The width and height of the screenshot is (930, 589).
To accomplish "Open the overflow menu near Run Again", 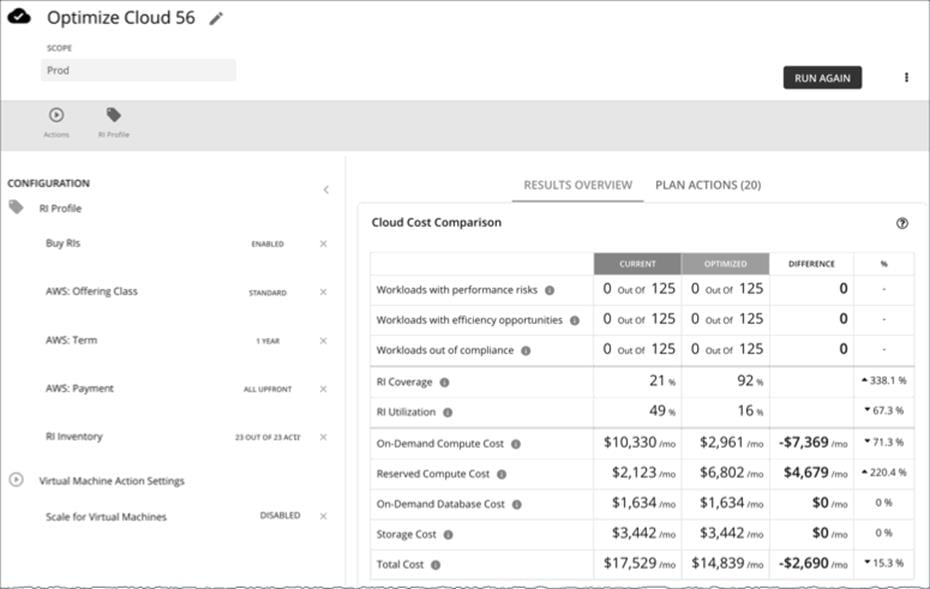I will tap(905, 77).
